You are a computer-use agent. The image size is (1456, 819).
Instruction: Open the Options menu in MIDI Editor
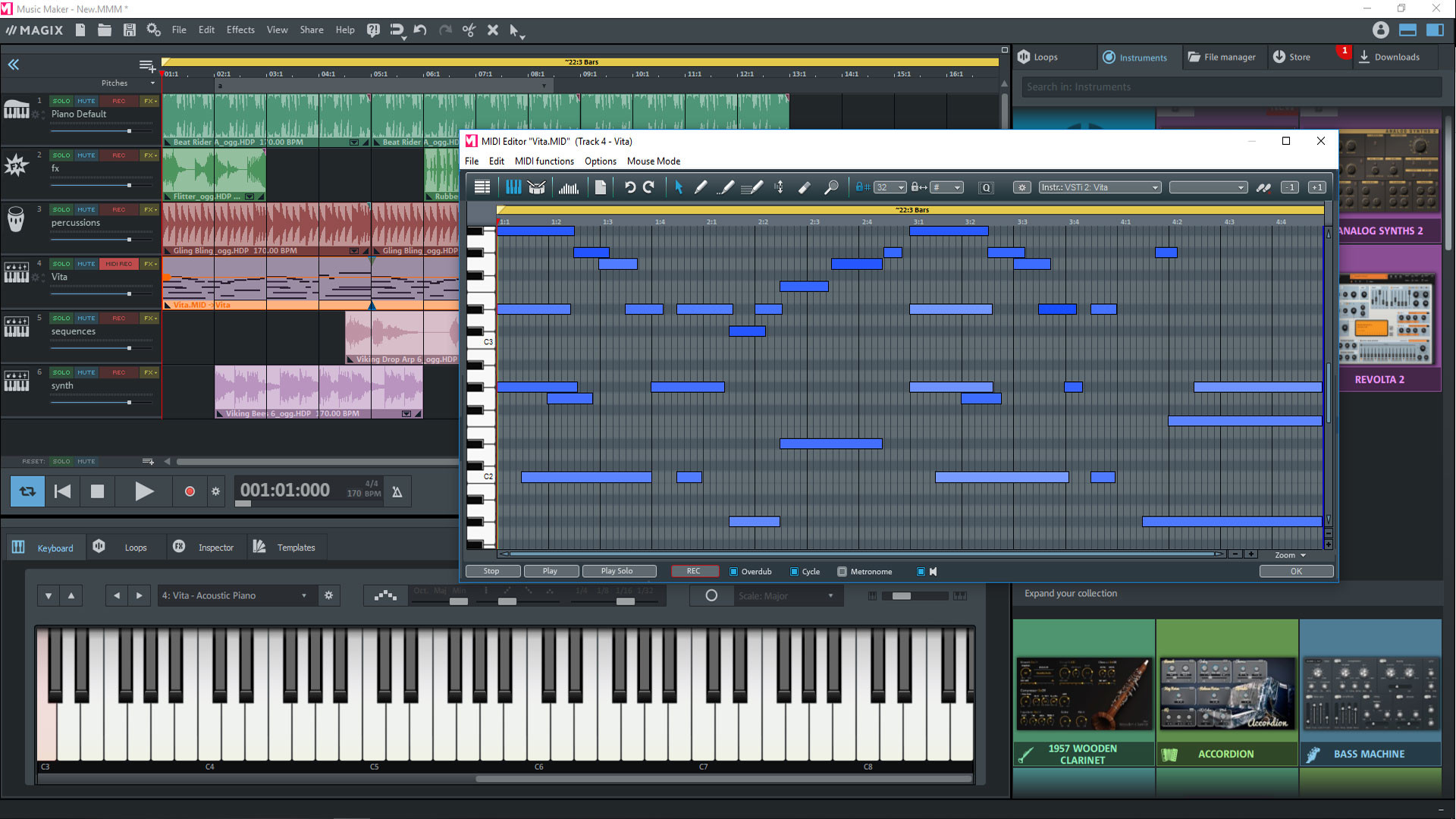598,161
